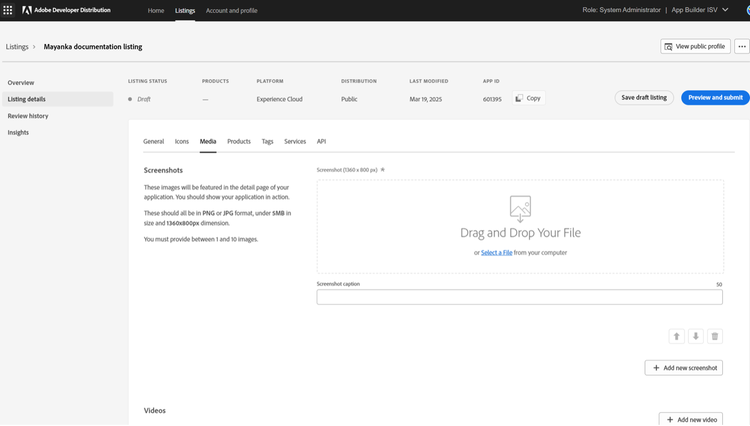Move screenshot up with arrow icon
Viewport: 750px width, 426px height.
coord(676,336)
